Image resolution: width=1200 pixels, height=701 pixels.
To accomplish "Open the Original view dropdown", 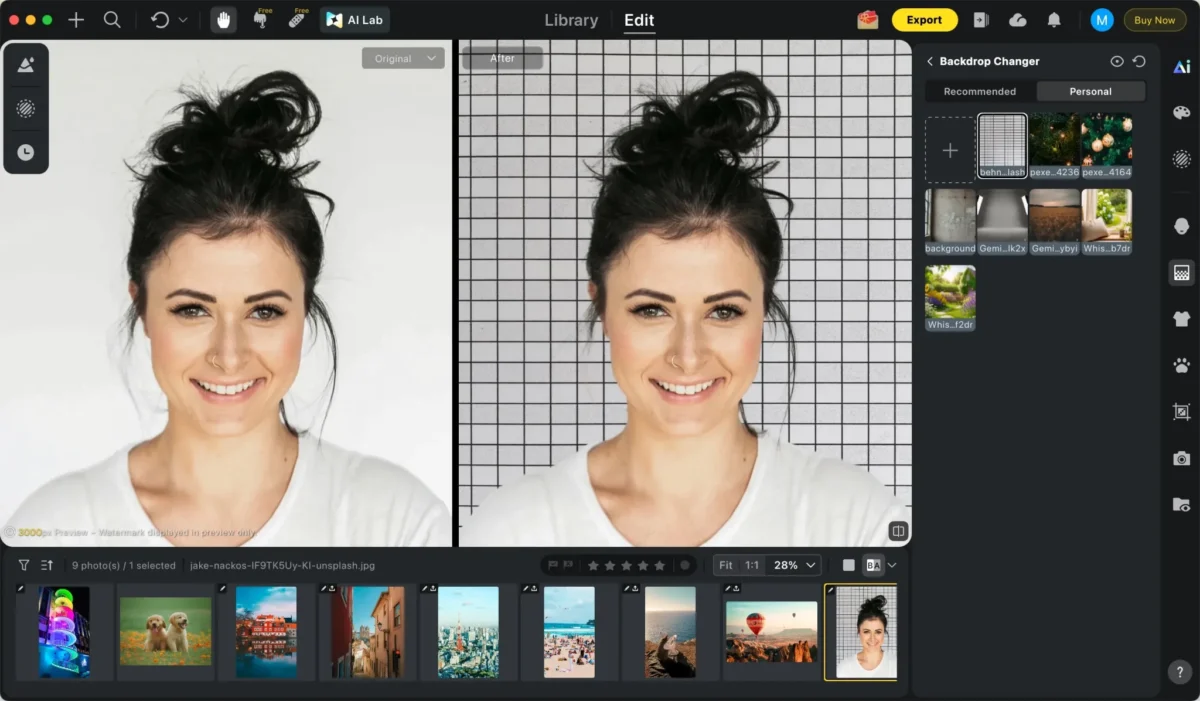I will click(x=403, y=59).
